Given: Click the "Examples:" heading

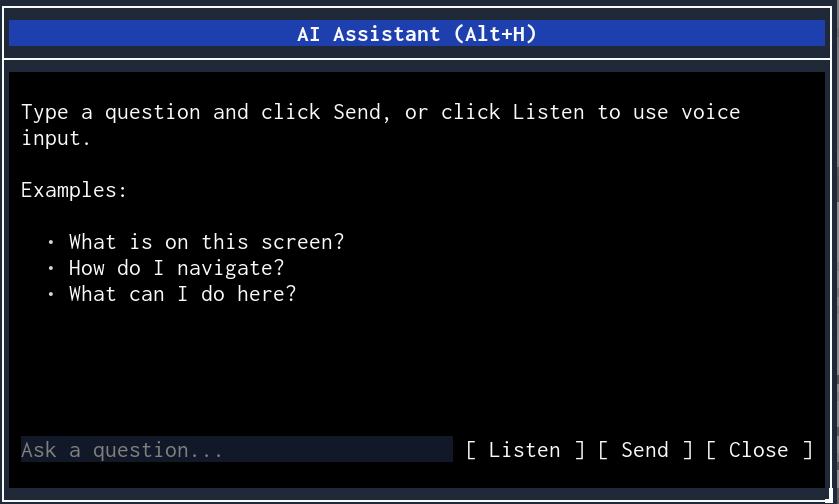Looking at the screenshot, I should (74, 190).
